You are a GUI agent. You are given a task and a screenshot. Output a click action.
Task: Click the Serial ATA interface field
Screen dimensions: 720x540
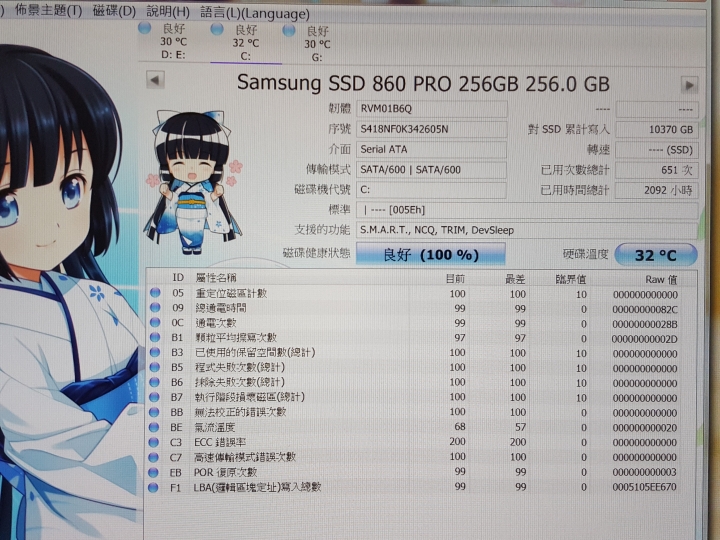(432, 149)
